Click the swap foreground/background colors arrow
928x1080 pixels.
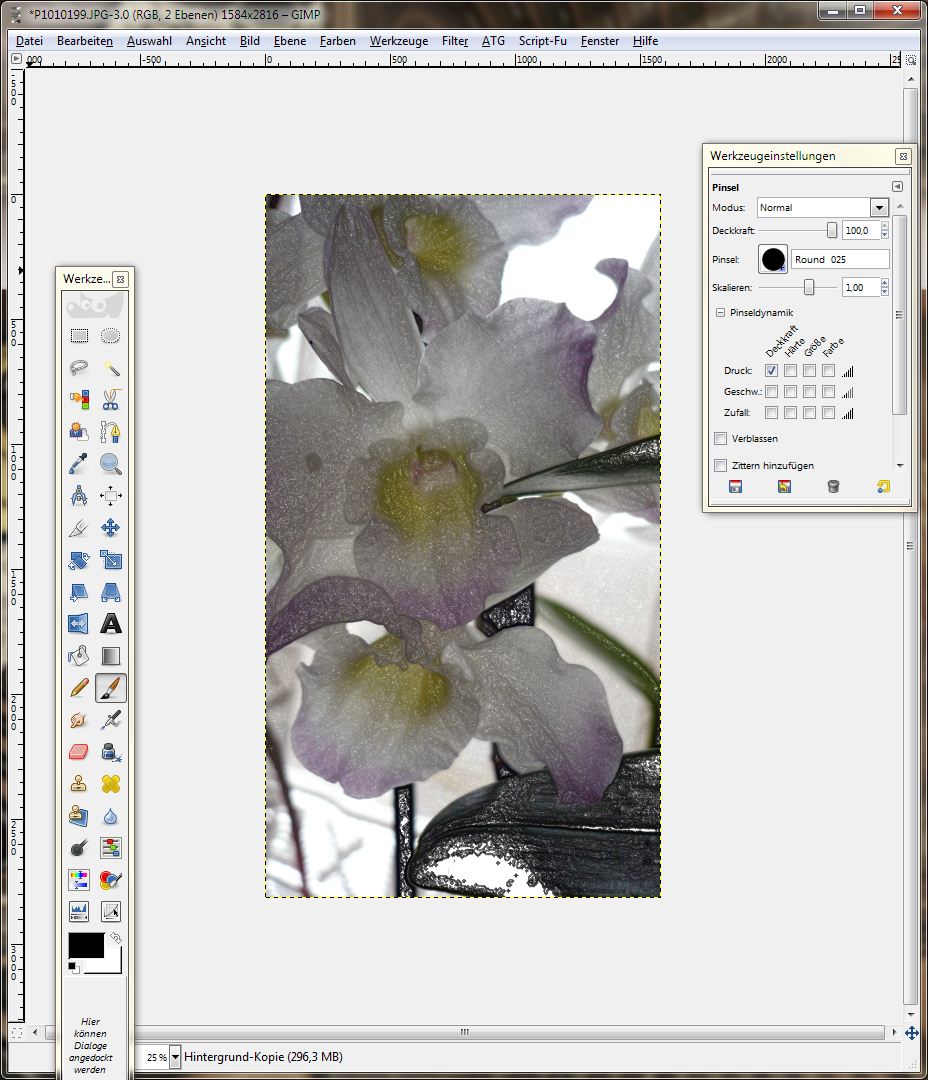[116, 938]
